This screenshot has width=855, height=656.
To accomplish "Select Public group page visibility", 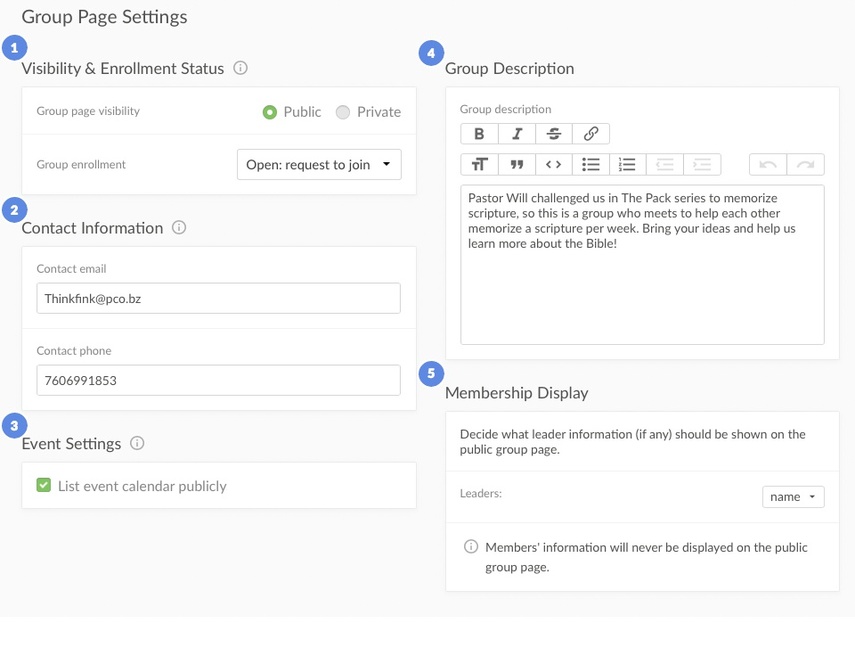I will point(269,112).
